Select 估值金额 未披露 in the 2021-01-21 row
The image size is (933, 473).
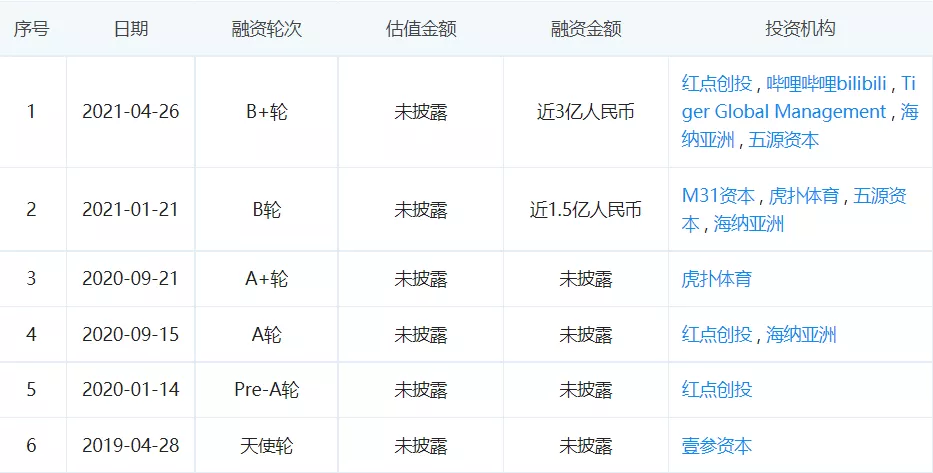[x=421, y=209]
